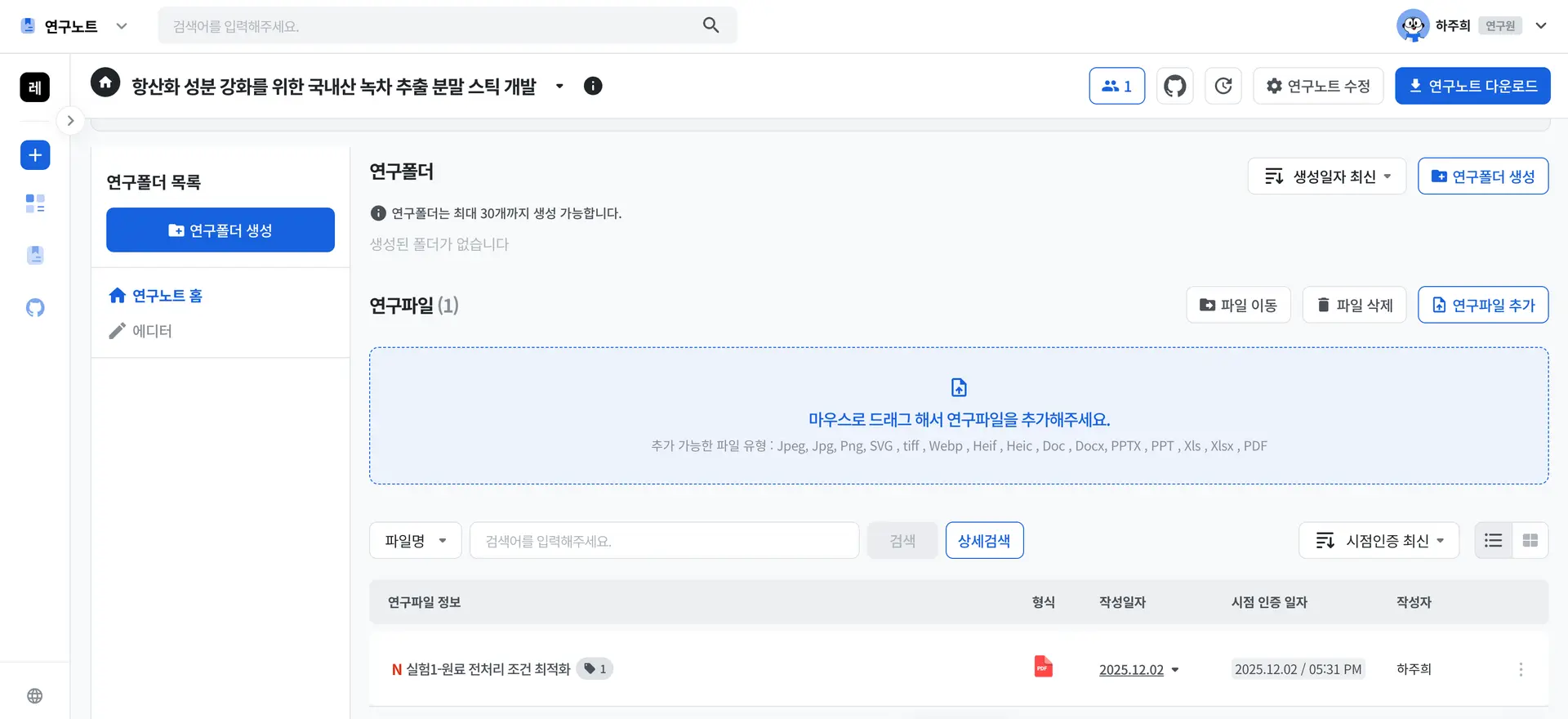Show project info via the i icon
The image size is (1568, 719).
pyautogui.click(x=593, y=86)
